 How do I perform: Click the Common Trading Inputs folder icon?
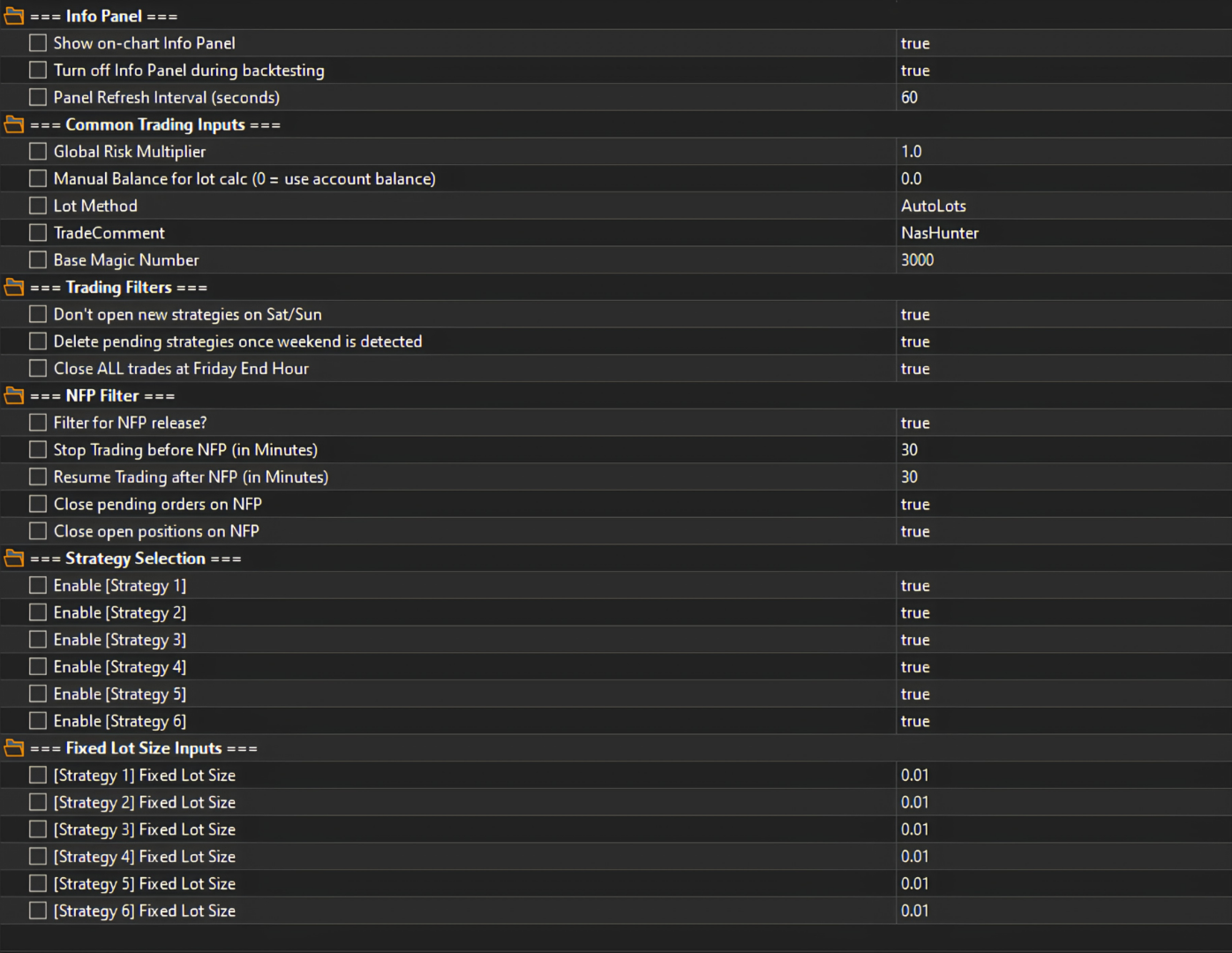[14, 124]
